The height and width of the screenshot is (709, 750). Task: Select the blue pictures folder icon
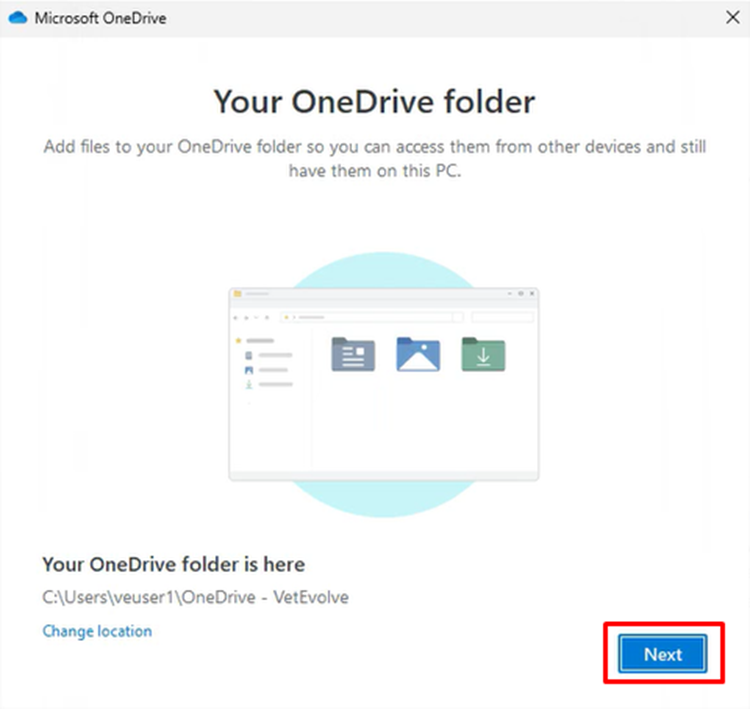pyautogui.click(x=418, y=354)
